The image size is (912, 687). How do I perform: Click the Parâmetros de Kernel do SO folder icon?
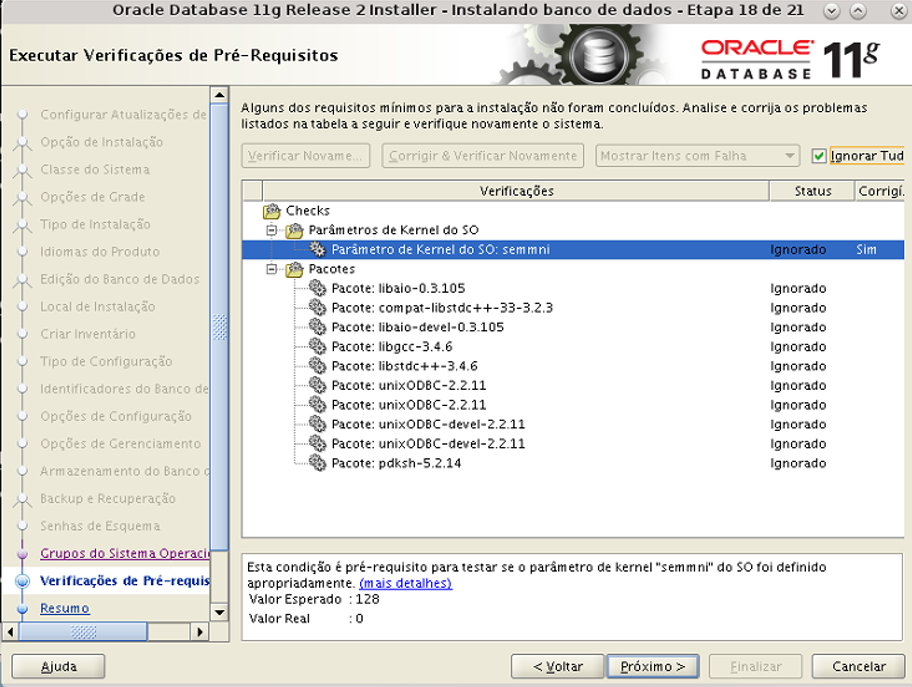294,230
